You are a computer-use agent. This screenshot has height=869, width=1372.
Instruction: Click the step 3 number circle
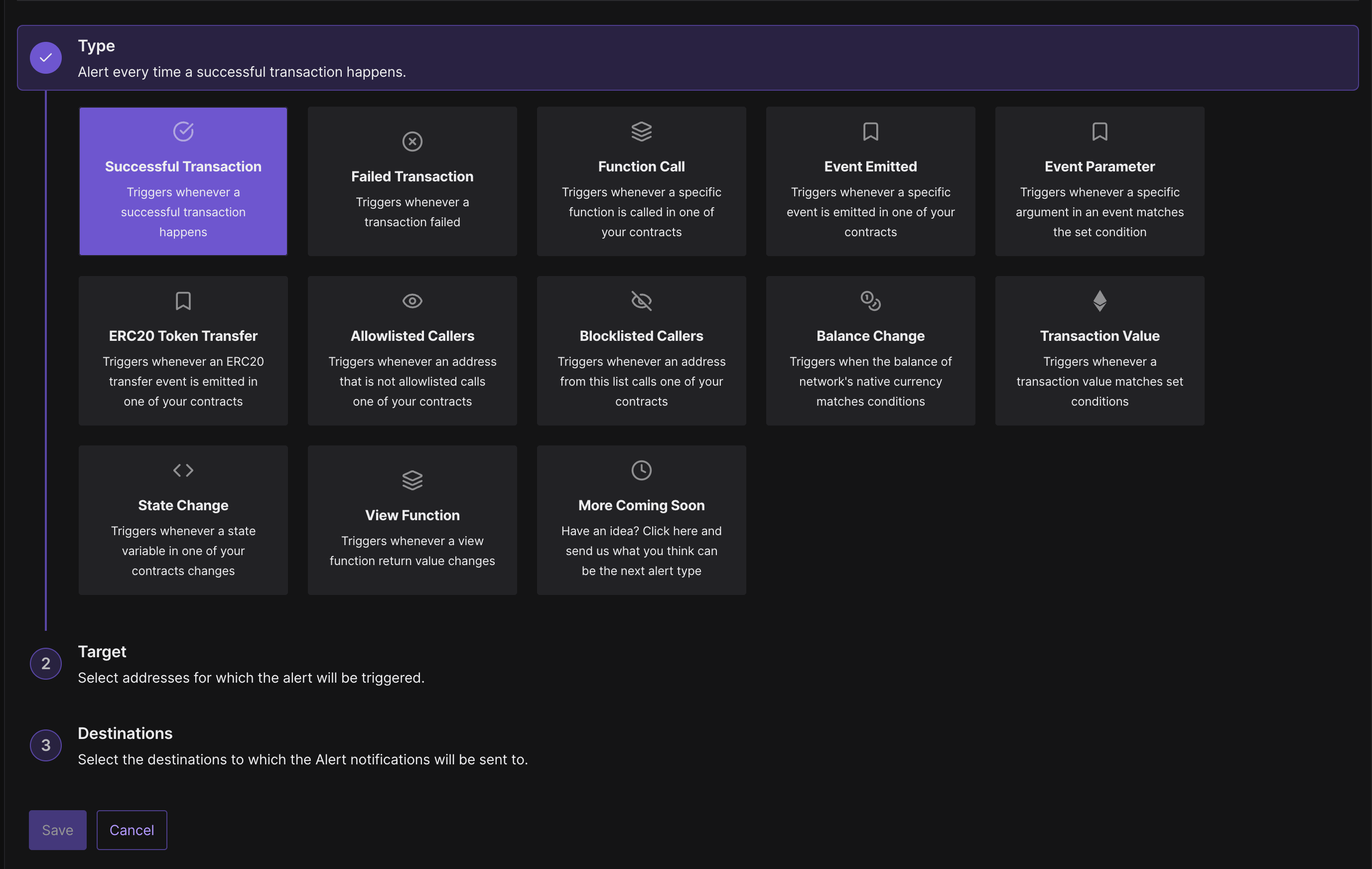click(x=45, y=745)
